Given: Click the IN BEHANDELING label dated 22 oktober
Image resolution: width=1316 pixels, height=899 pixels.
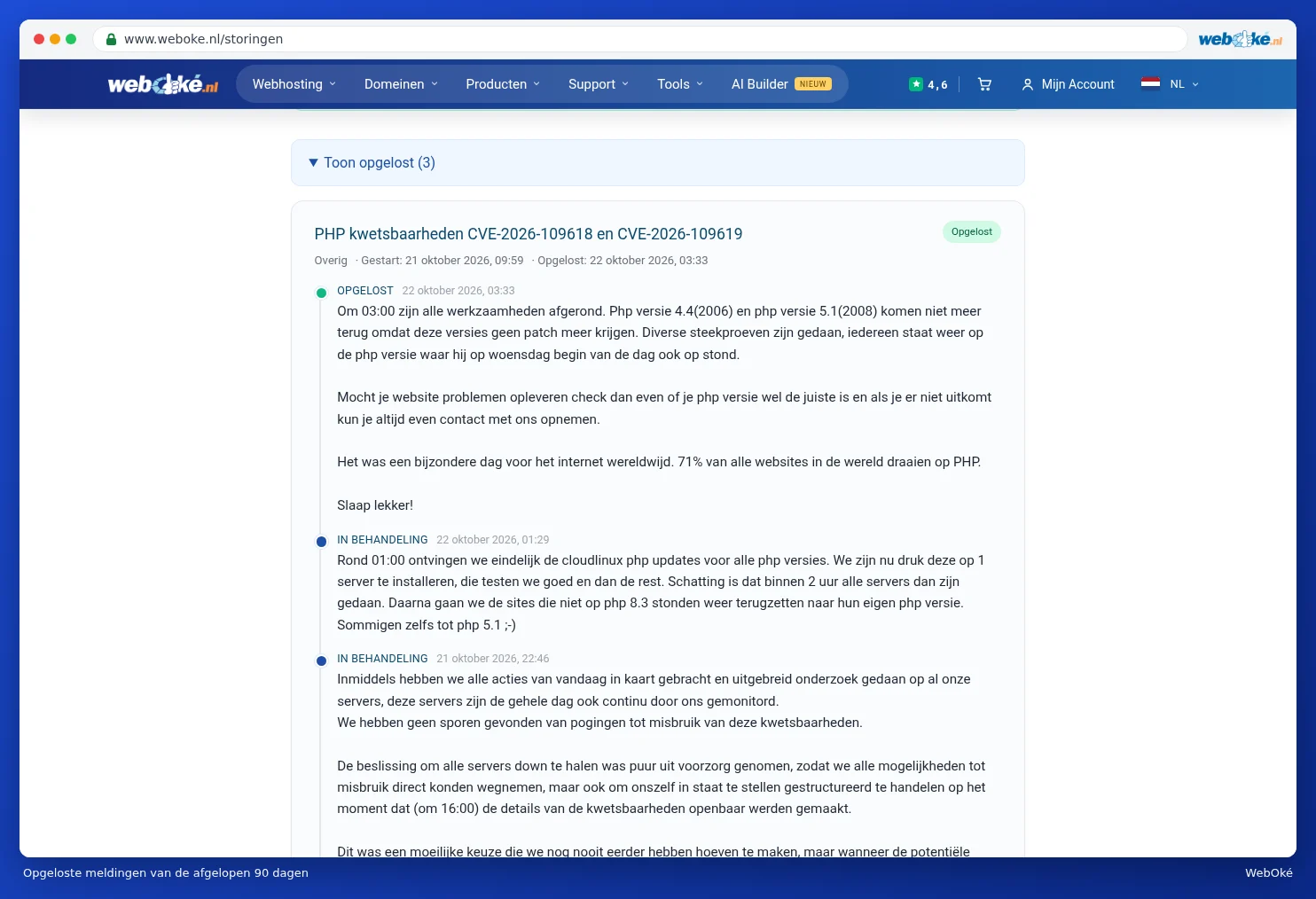Looking at the screenshot, I should point(382,540).
